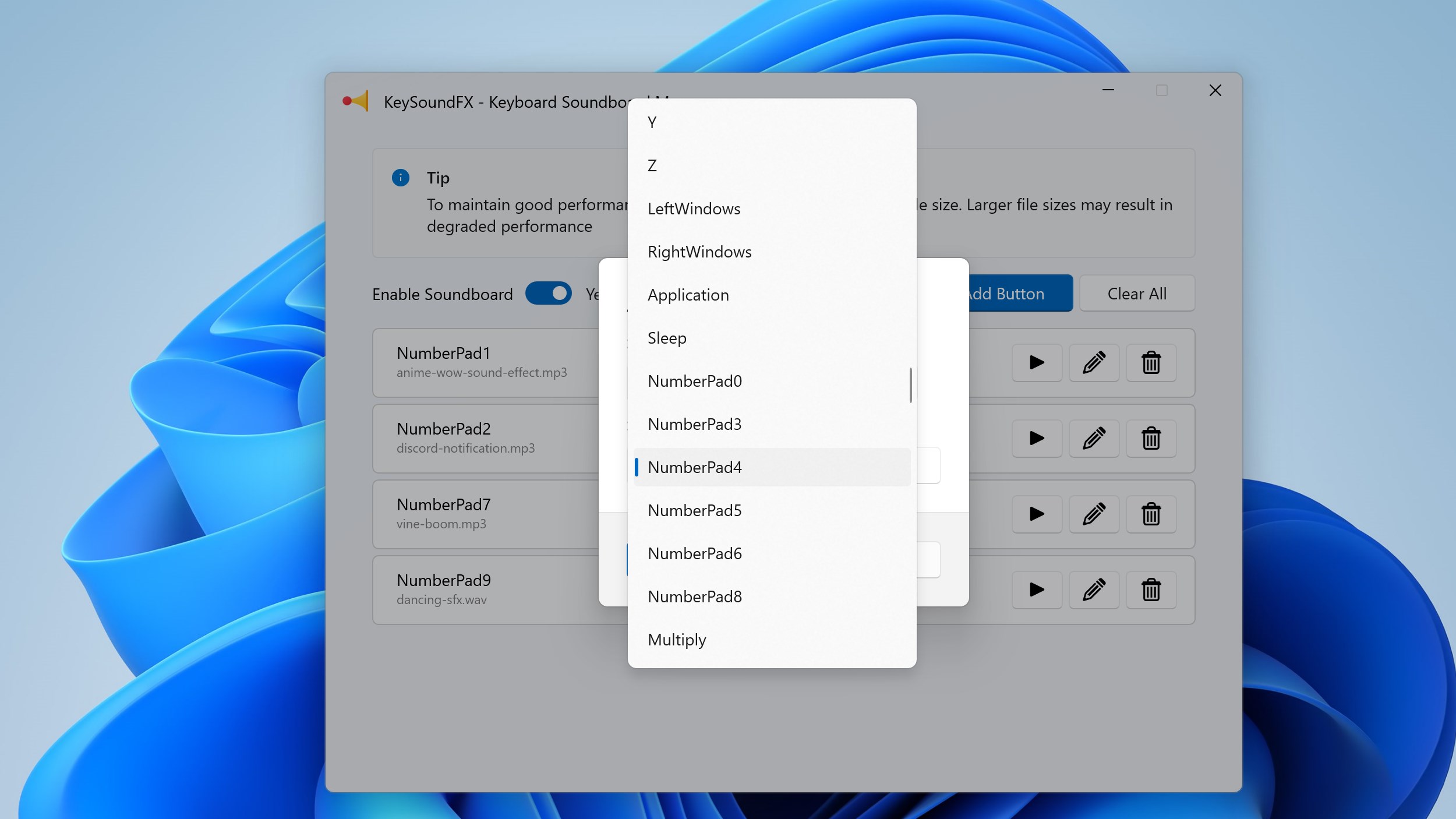Edit the NumberPad1 sound button
The height and width of the screenshot is (819, 1456).
click(x=1094, y=363)
